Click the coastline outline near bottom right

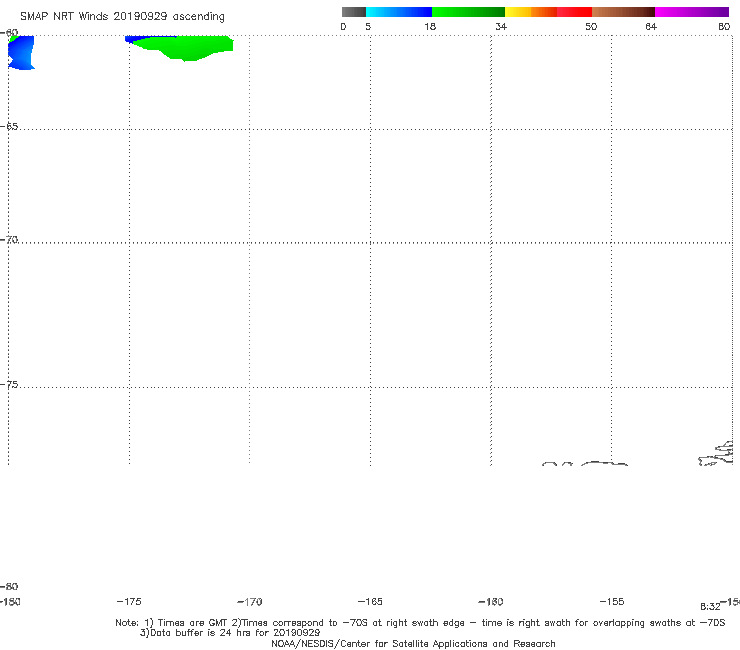point(715,454)
